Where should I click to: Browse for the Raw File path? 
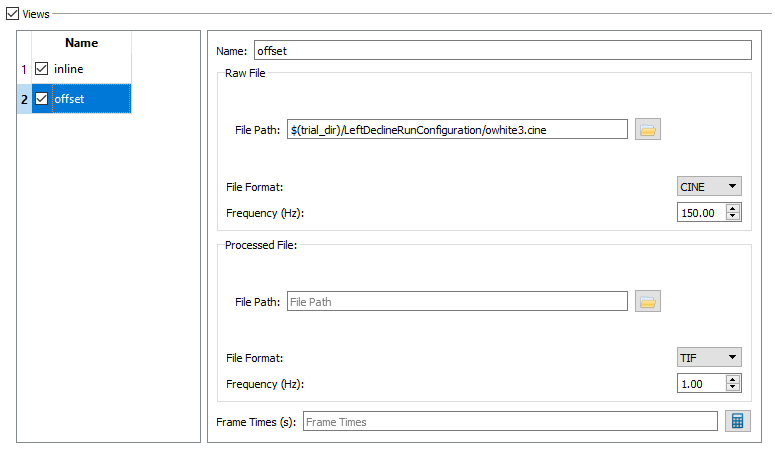(x=647, y=130)
